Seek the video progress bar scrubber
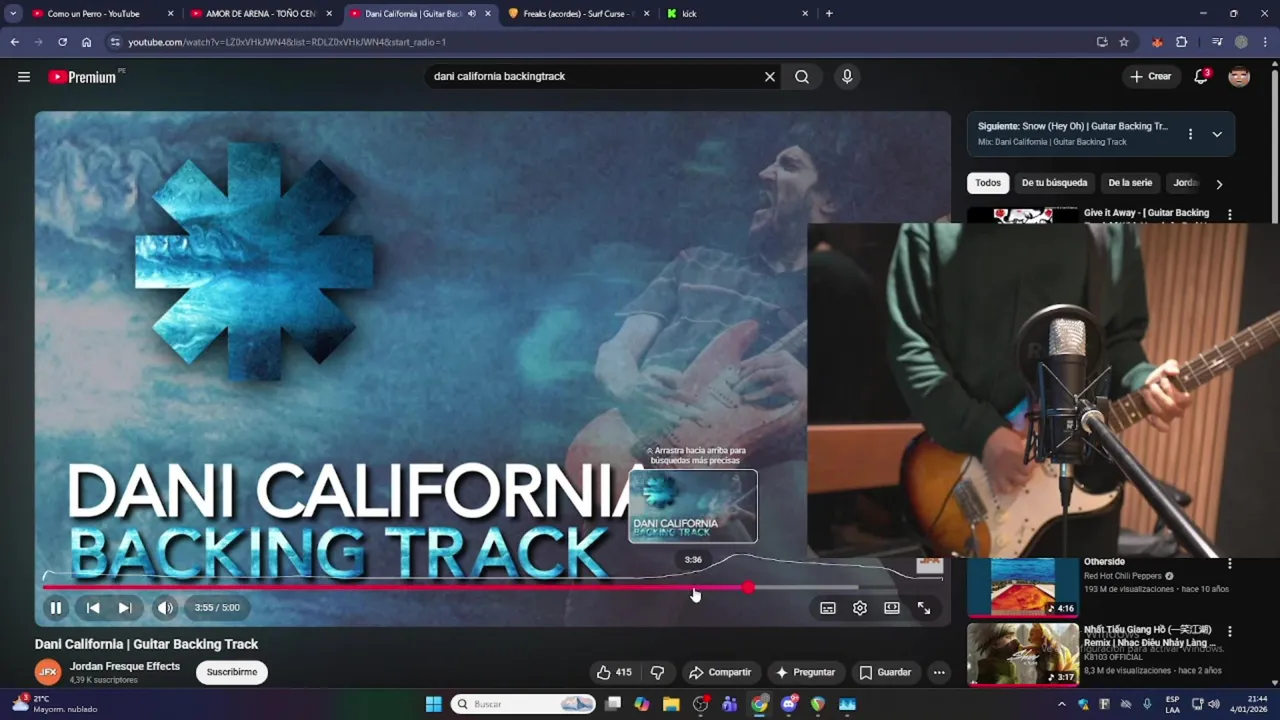Viewport: 1280px width, 720px height. point(749,588)
